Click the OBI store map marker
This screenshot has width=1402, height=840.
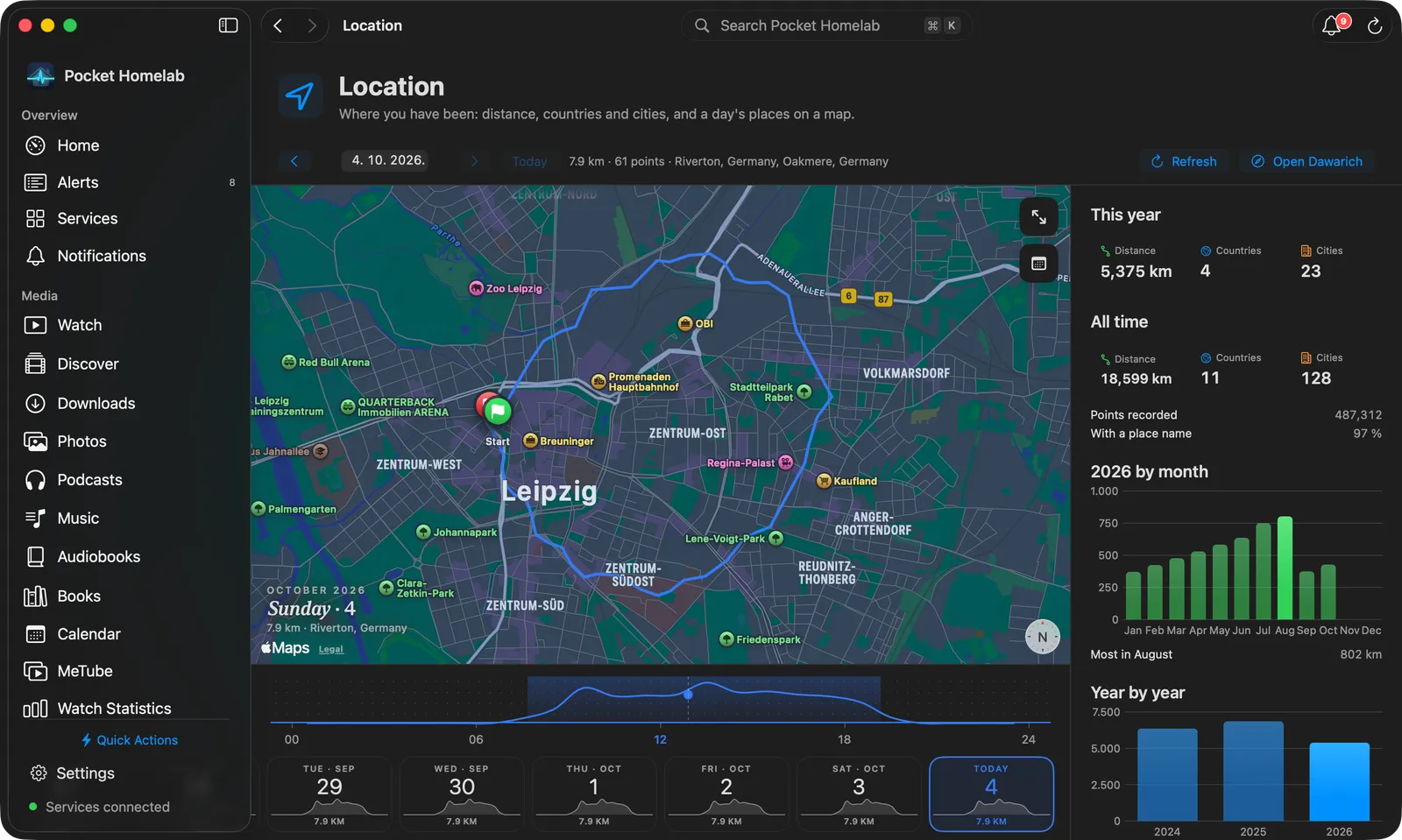pyautogui.click(x=685, y=324)
